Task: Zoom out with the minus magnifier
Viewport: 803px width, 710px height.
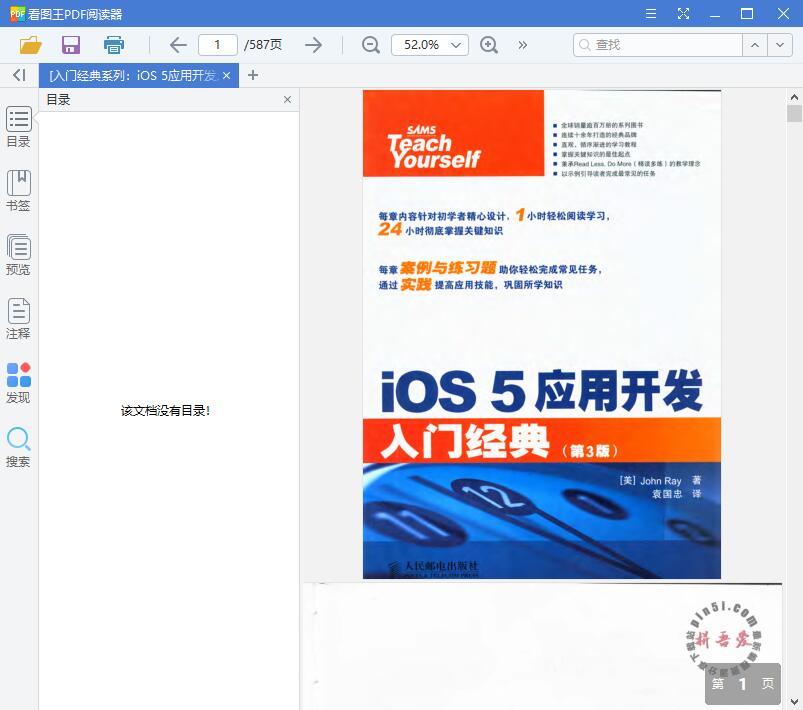Action: click(x=371, y=45)
